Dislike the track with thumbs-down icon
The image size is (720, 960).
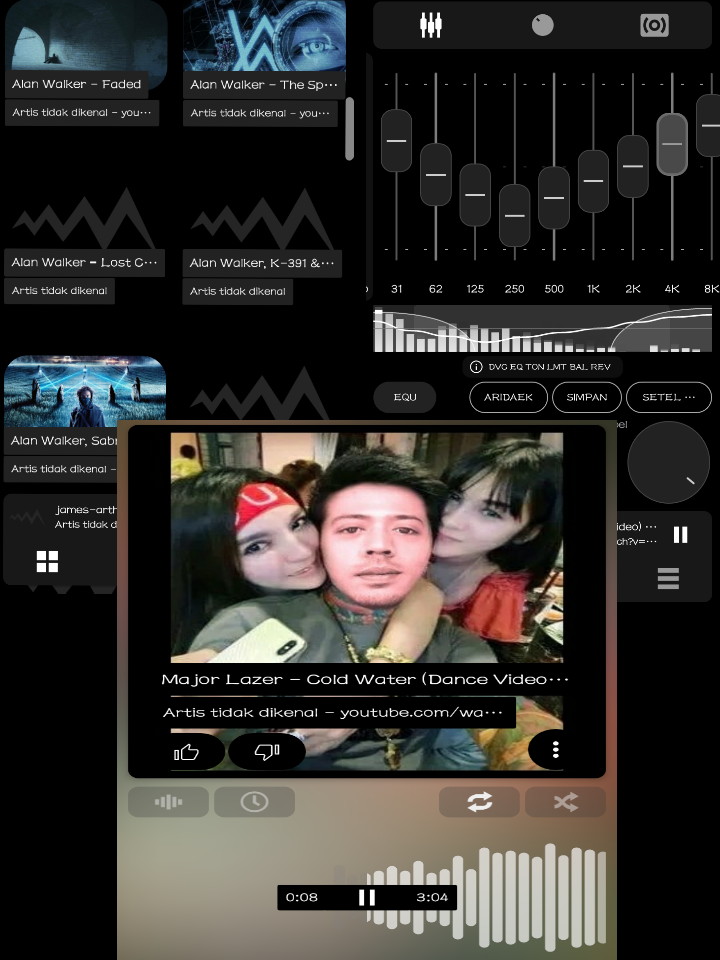click(267, 751)
